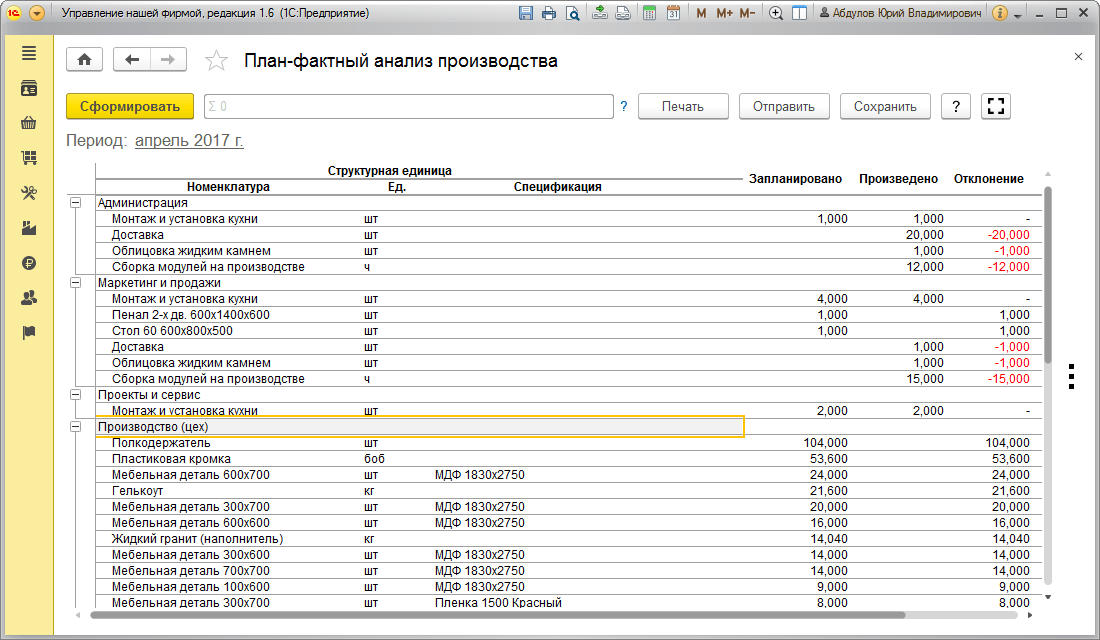Click the Печать button
This screenshot has width=1100, height=640.
(x=683, y=107)
